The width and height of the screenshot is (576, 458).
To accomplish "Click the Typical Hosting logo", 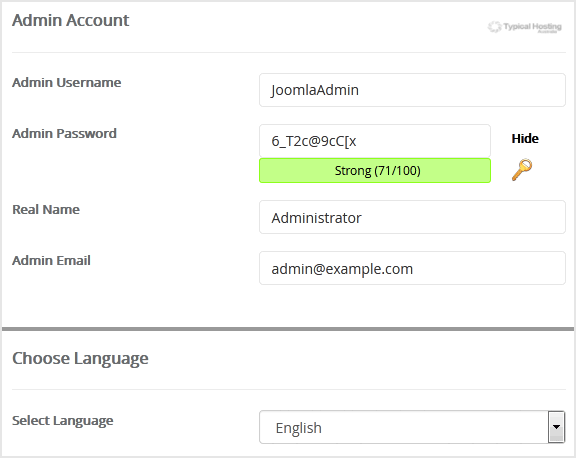I will coord(525,27).
